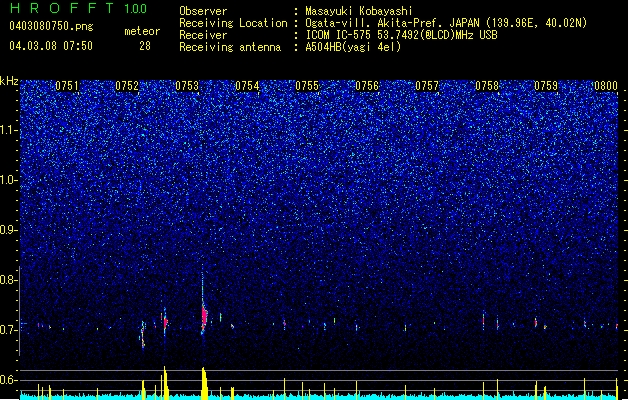629x400 pixels.
Task: Click the date stamp 04.03.08 07:50
Action: (51, 46)
